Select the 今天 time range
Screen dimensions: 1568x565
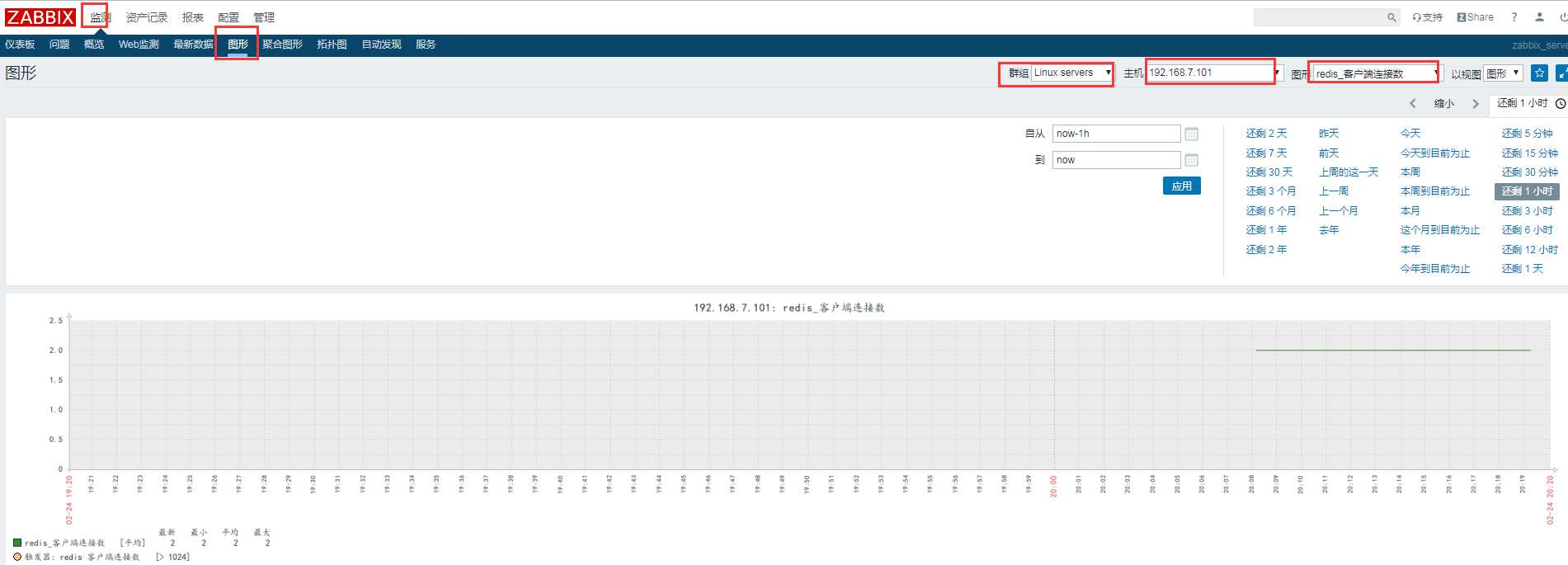[x=1410, y=134]
